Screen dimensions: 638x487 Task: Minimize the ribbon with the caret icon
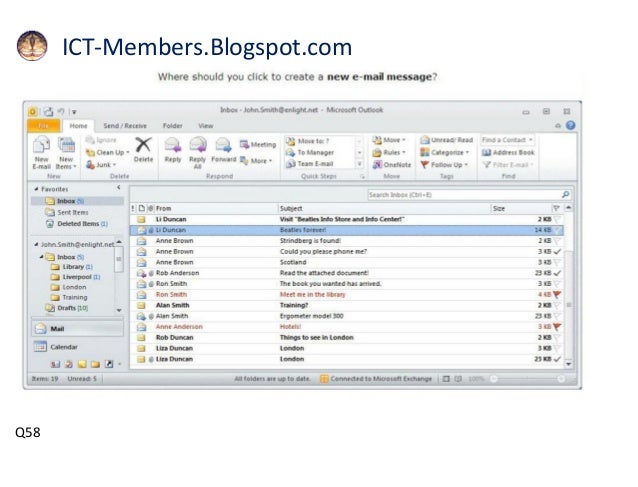tap(558, 126)
